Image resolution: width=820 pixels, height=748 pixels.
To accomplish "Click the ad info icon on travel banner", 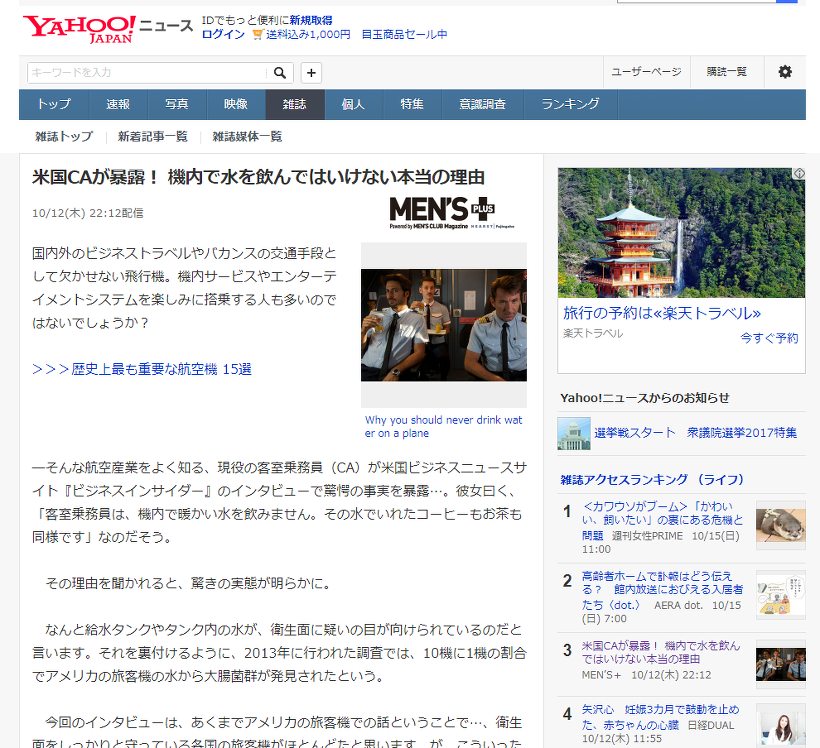I will pyautogui.click(x=799, y=174).
